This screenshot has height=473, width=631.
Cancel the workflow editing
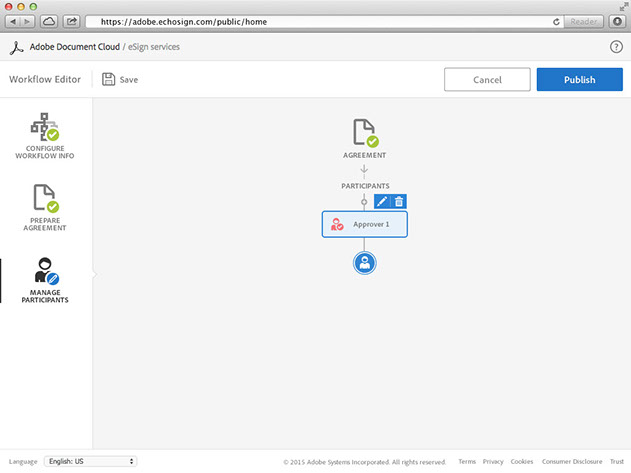coord(487,80)
